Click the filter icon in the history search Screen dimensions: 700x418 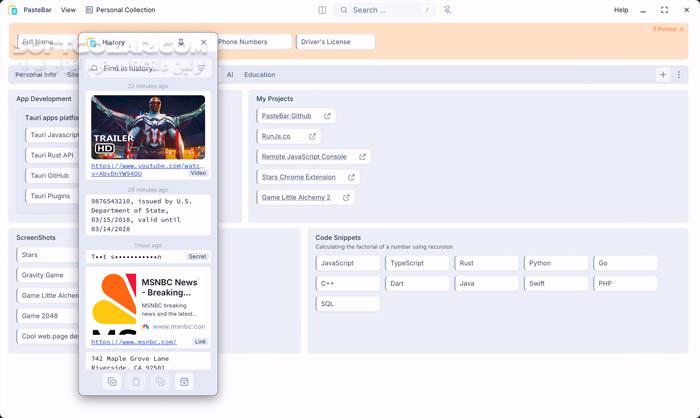[201, 69]
